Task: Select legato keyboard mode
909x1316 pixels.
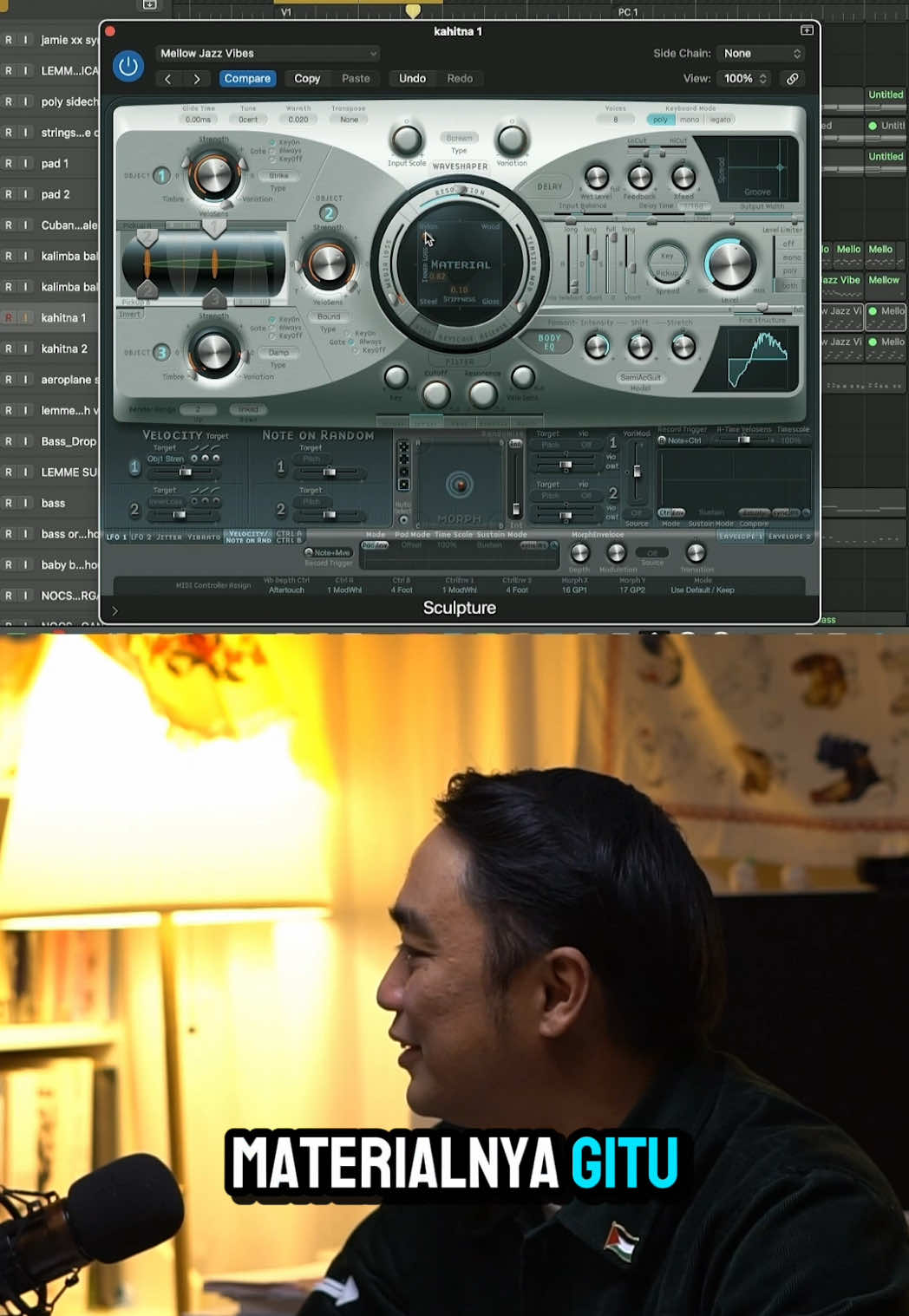Action: coord(721,120)
